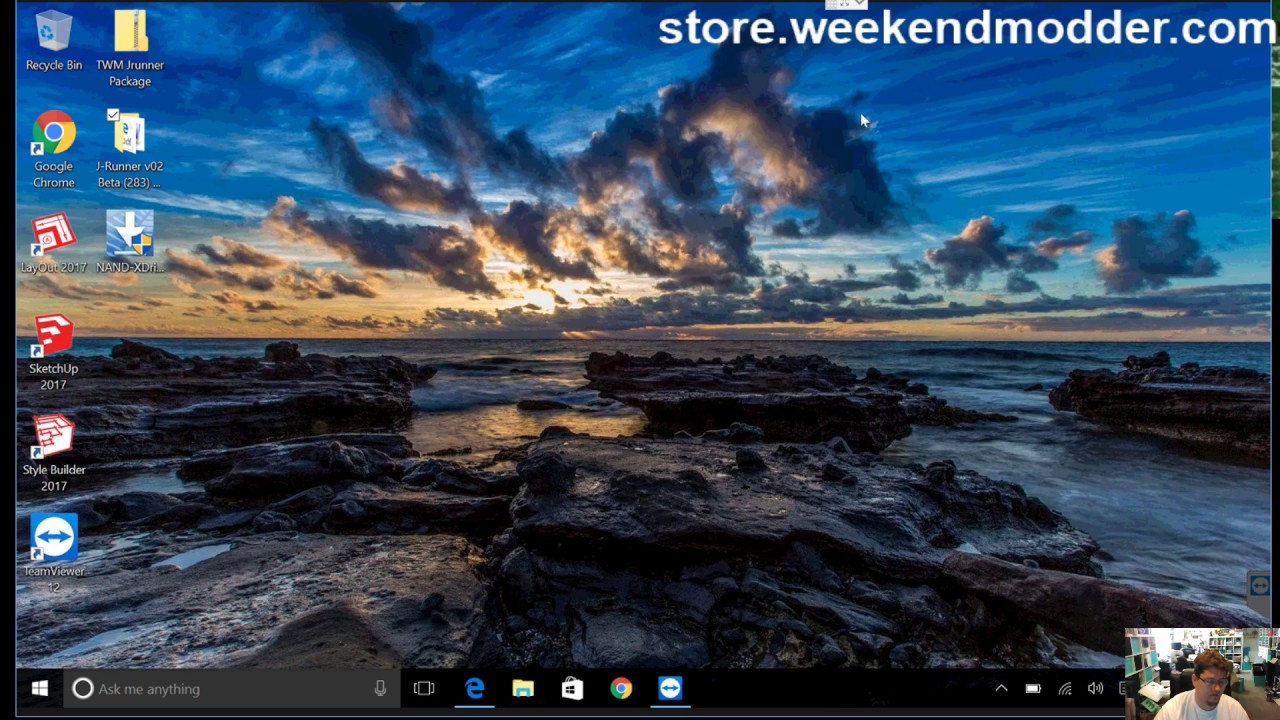This screenshot has width=1280, height=720.
Task: Open File Explorer from the taskbar
Action: coord(523,689)
